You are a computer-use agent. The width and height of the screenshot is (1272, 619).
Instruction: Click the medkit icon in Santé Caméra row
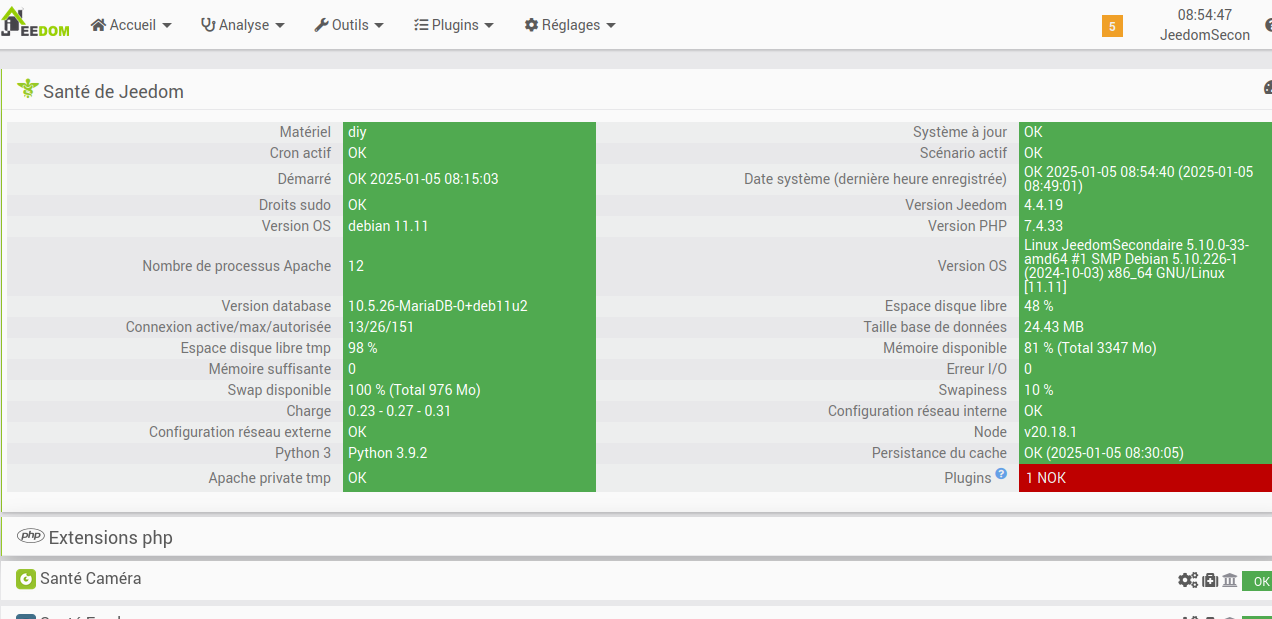[x=1210, y=580]
